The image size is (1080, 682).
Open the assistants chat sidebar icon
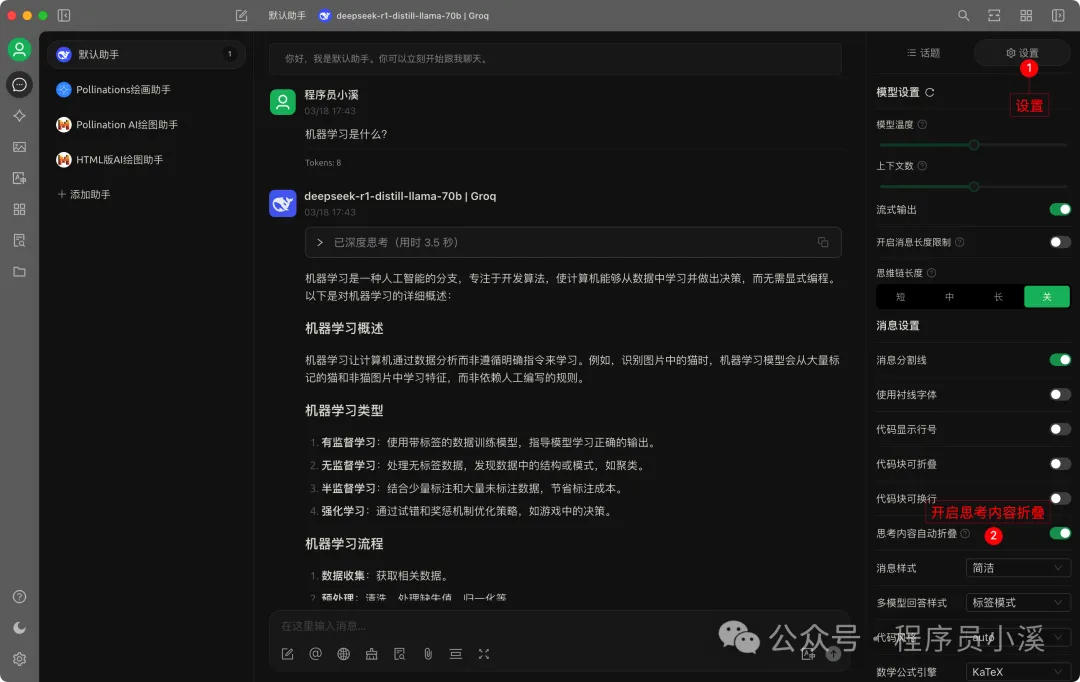click(x=19, y=84)
